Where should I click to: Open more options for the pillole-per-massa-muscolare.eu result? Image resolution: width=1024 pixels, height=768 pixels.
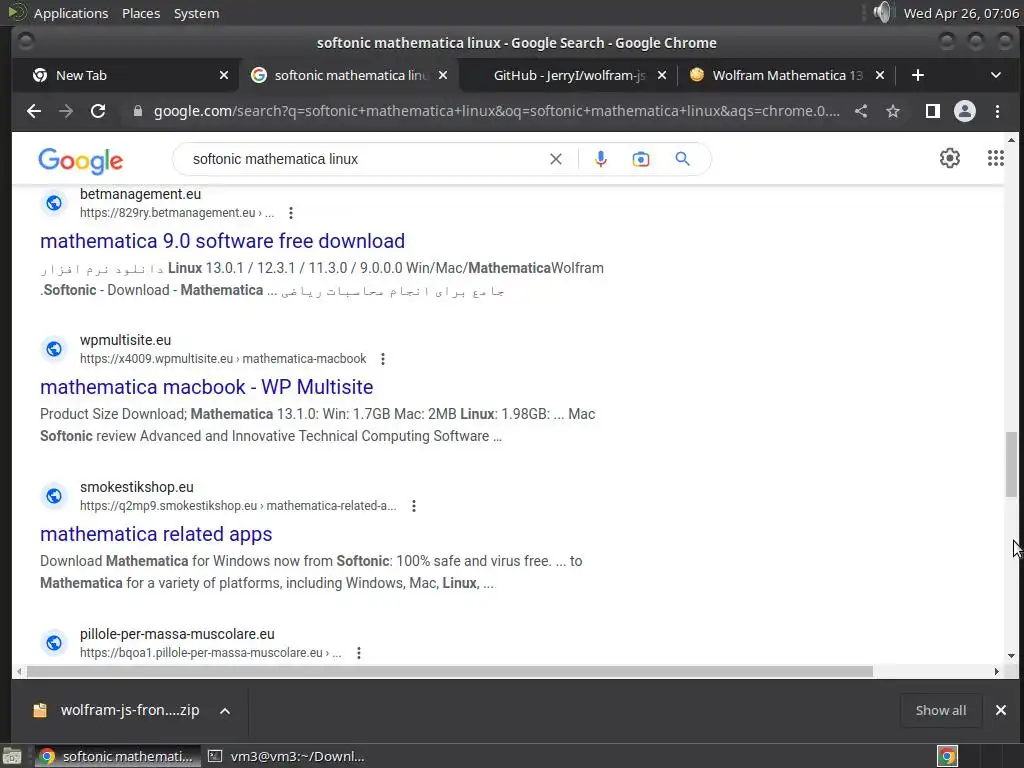[x=359, y=653]
